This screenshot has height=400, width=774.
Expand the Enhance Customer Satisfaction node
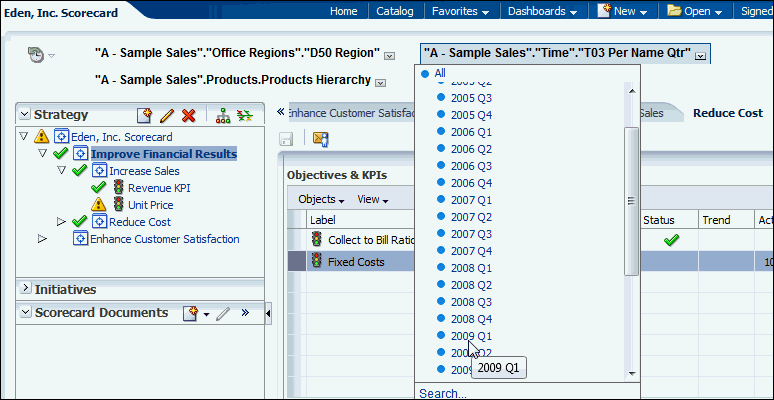tap(42, 239)
